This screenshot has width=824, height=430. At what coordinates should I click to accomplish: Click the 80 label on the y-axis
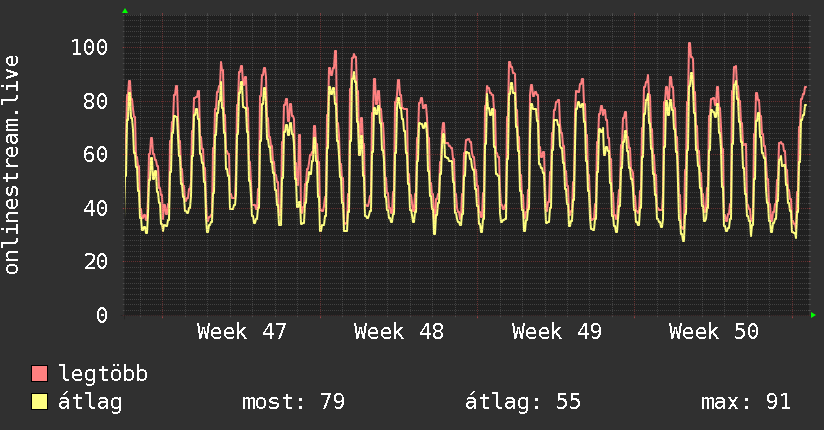pos(95,101)
